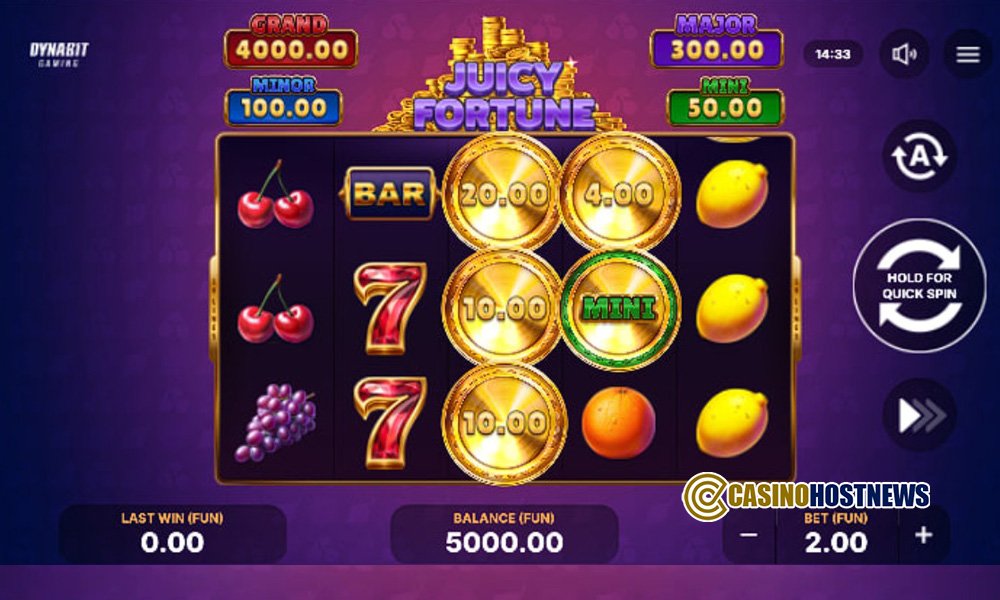This screenshot has width=1000, height=600.
Task: Click the 4.00 gold coin
Action: [x=619, y=194]
